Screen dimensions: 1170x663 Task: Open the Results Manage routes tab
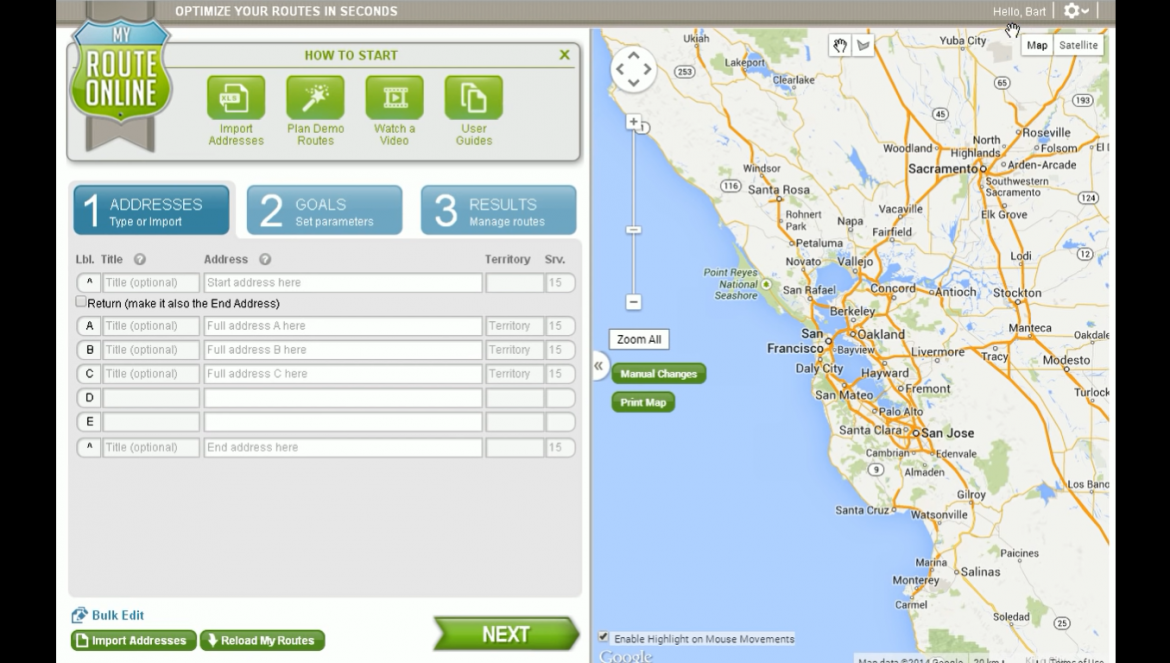click(x=499, y=210)
